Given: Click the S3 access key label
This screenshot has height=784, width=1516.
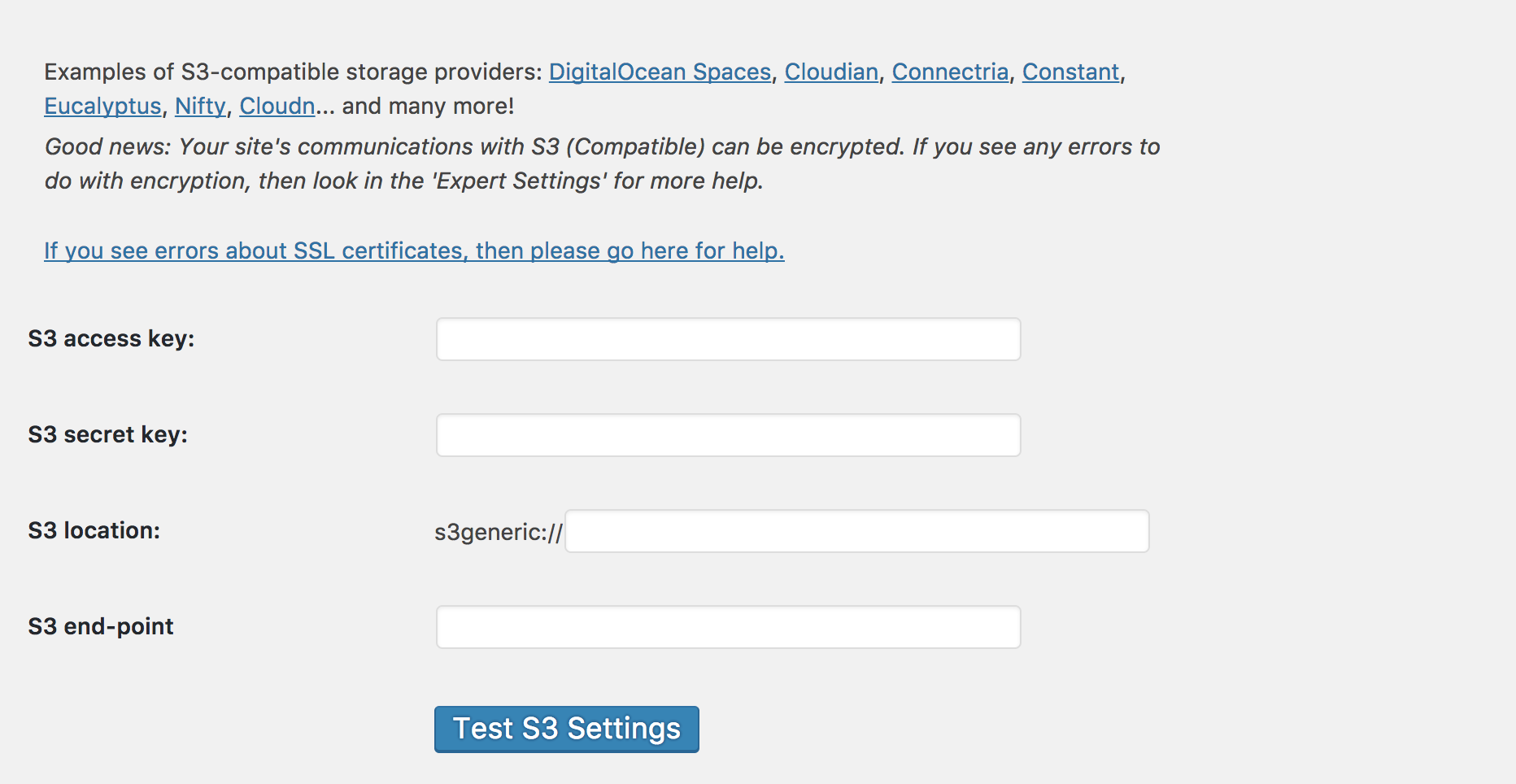Looking at the screenshot, I should tap(111, 339).
